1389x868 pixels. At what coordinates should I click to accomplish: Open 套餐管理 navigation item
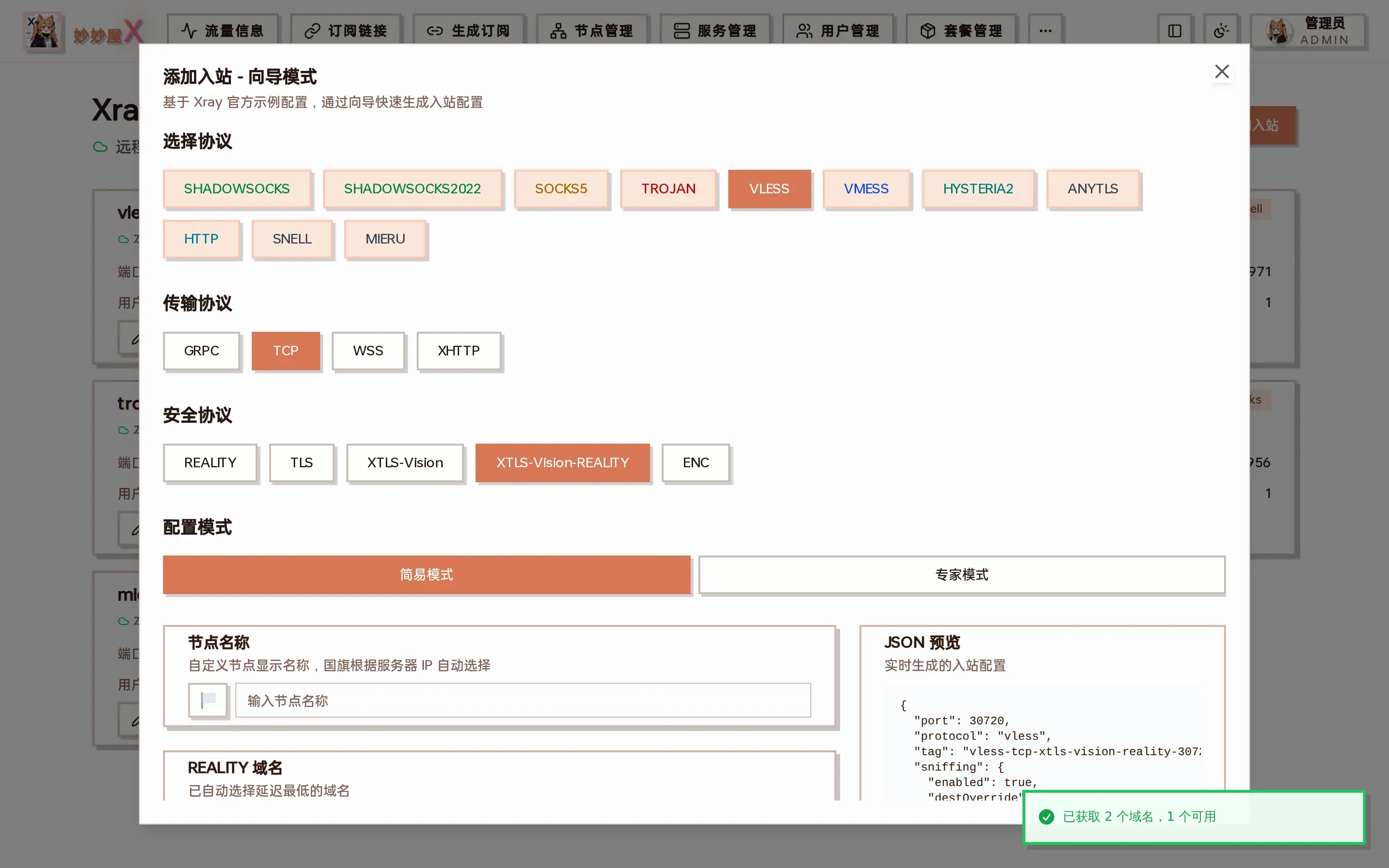pyautogui.click(x=961, y=31)
